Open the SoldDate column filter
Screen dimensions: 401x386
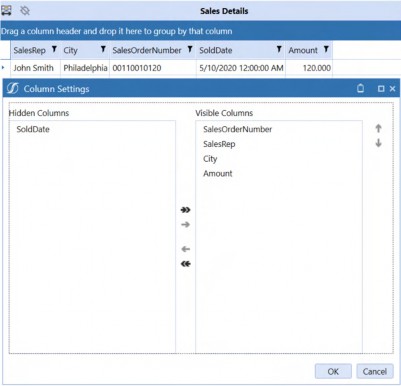279,49
